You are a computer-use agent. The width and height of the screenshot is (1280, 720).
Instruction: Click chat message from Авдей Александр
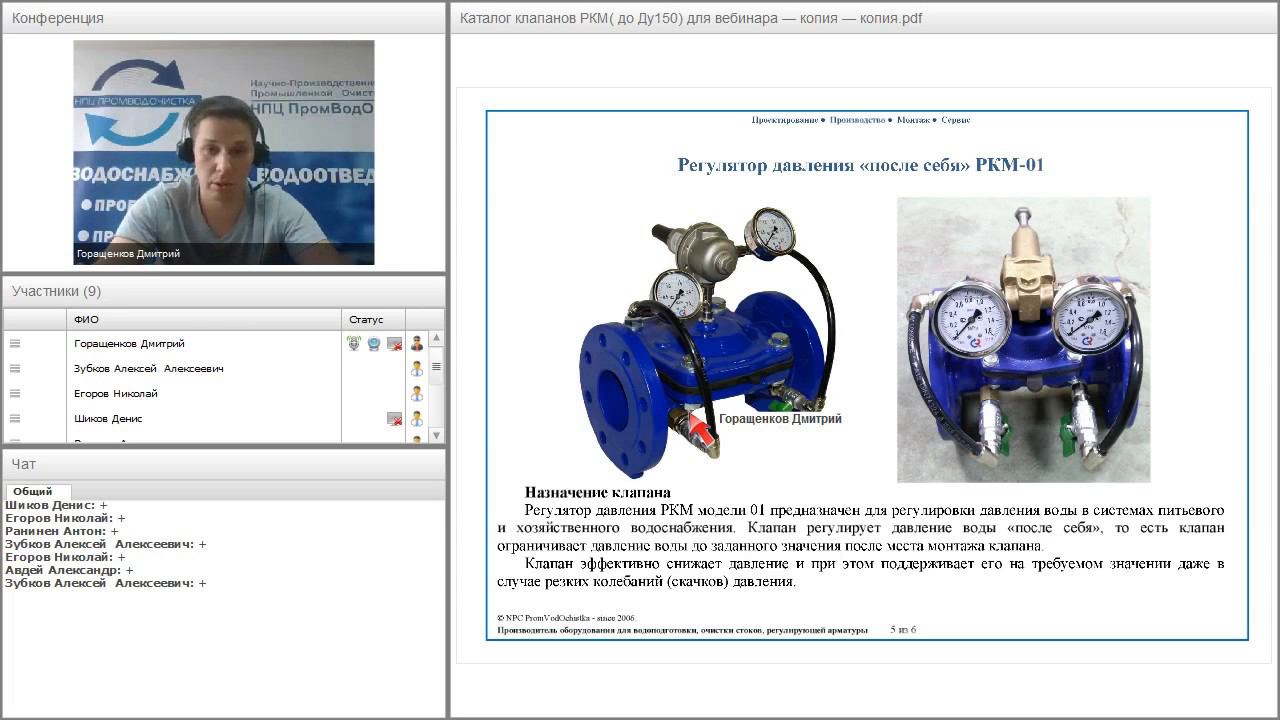(x=69, y=570)
